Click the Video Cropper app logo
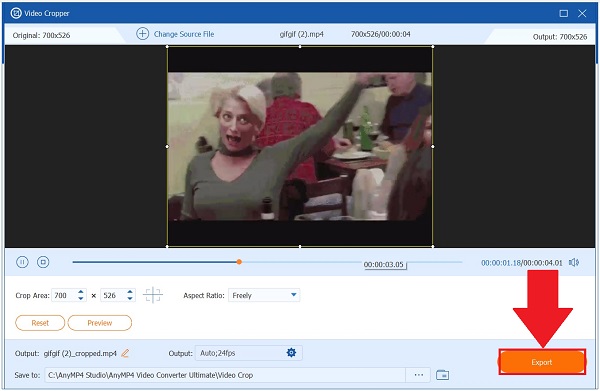Viewport: 600px width, 391px height. (16, 13)
